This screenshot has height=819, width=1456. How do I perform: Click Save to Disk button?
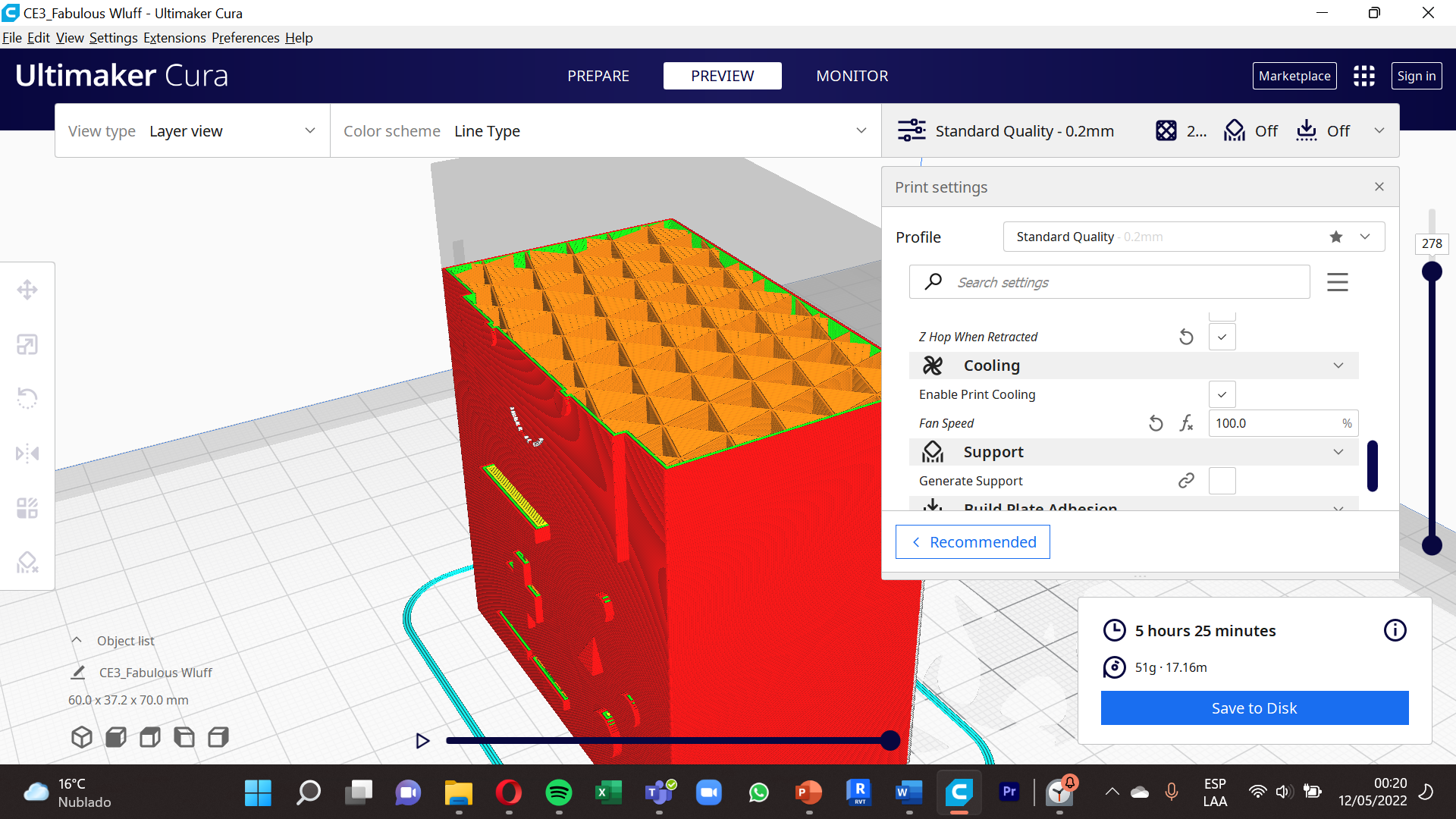pos(1254,708)
